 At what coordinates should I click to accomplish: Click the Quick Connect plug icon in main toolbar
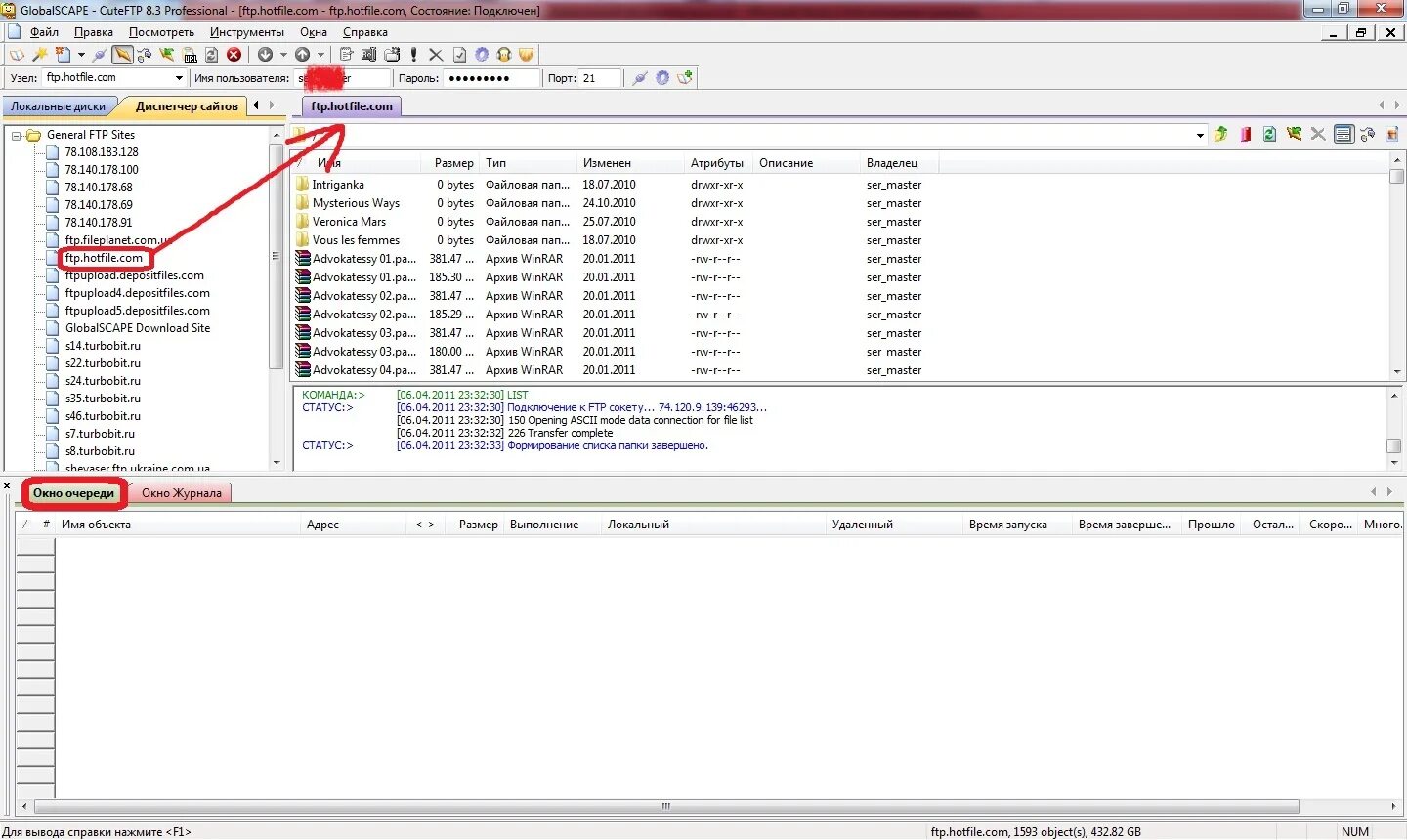pyautogui.click(x=100, y=55)
